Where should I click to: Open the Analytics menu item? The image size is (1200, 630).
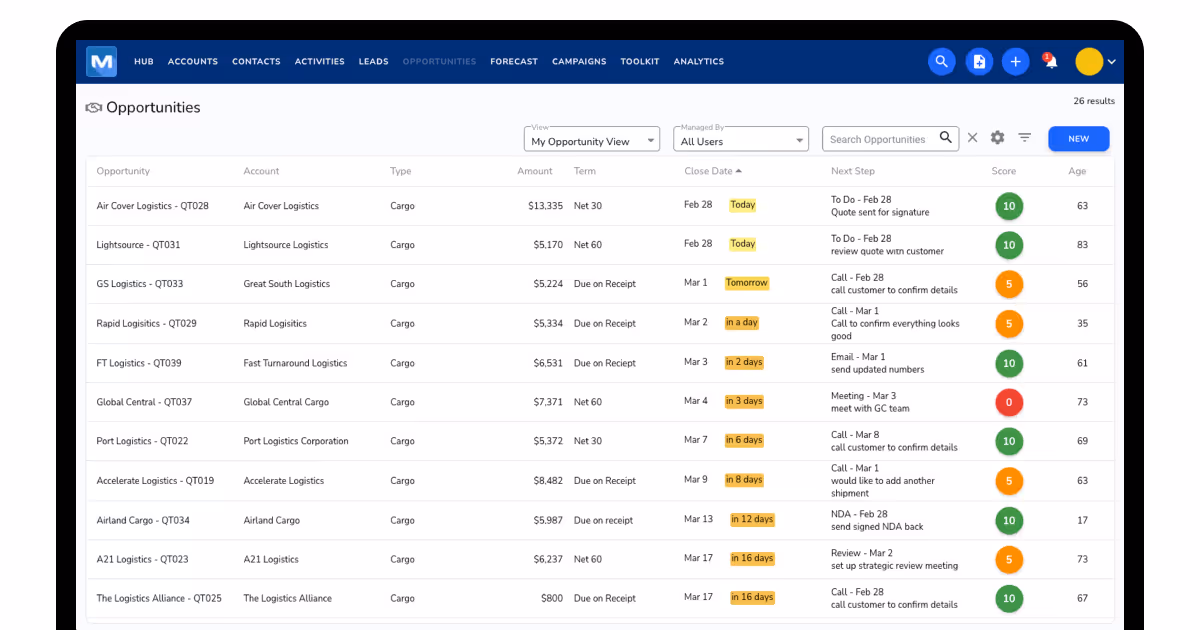[699, 62]
